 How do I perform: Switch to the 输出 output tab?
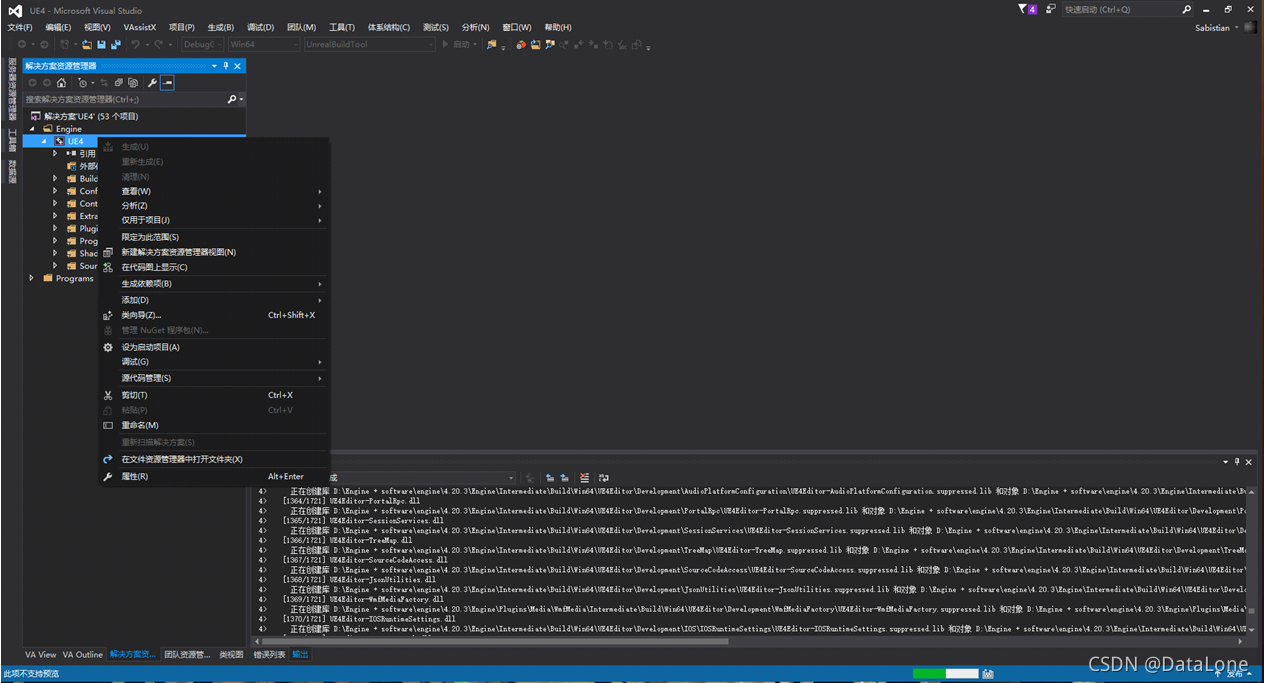point(300,655)
